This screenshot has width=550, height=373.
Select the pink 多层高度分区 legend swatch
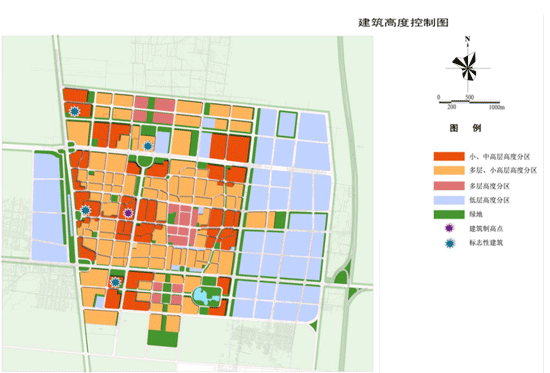pyautogui.click(x=449, y=186)
